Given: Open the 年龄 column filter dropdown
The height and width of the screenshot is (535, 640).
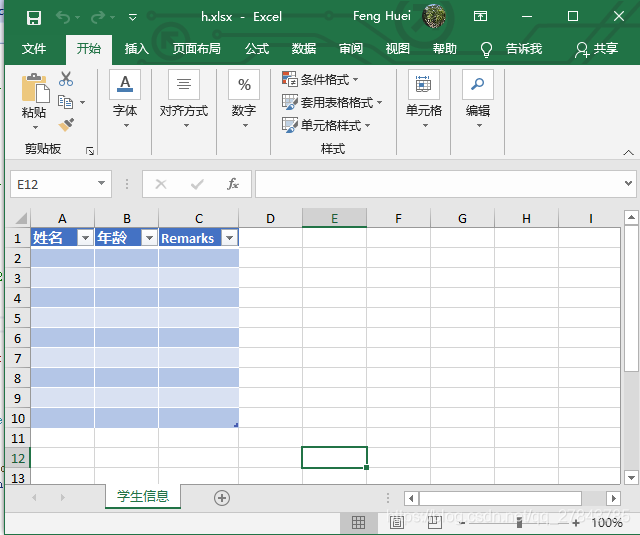Looking at the screenshot, I should 149,238.
